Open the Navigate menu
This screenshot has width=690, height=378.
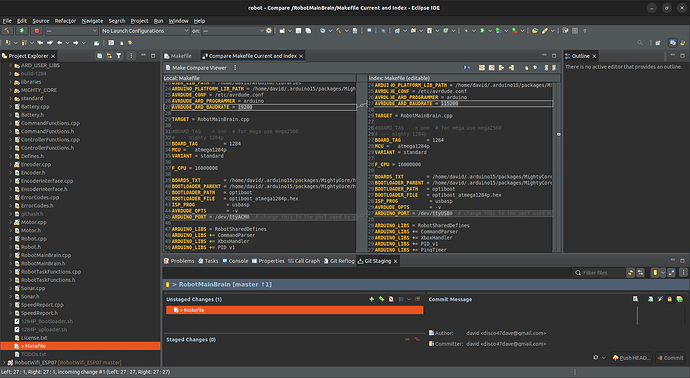coord(92,21)
